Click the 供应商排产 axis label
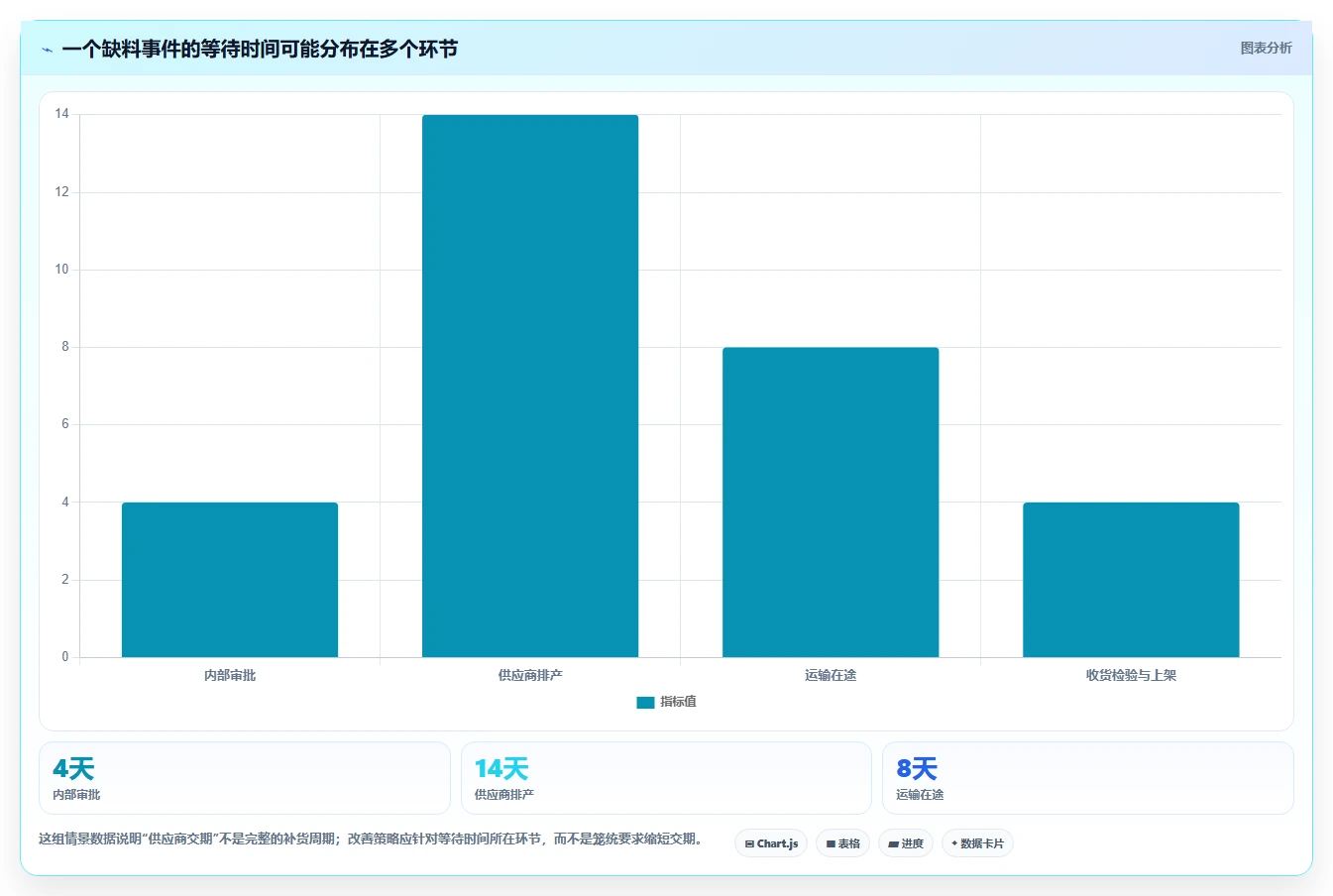Screen dimensions: 1333x896 [530, 675]
